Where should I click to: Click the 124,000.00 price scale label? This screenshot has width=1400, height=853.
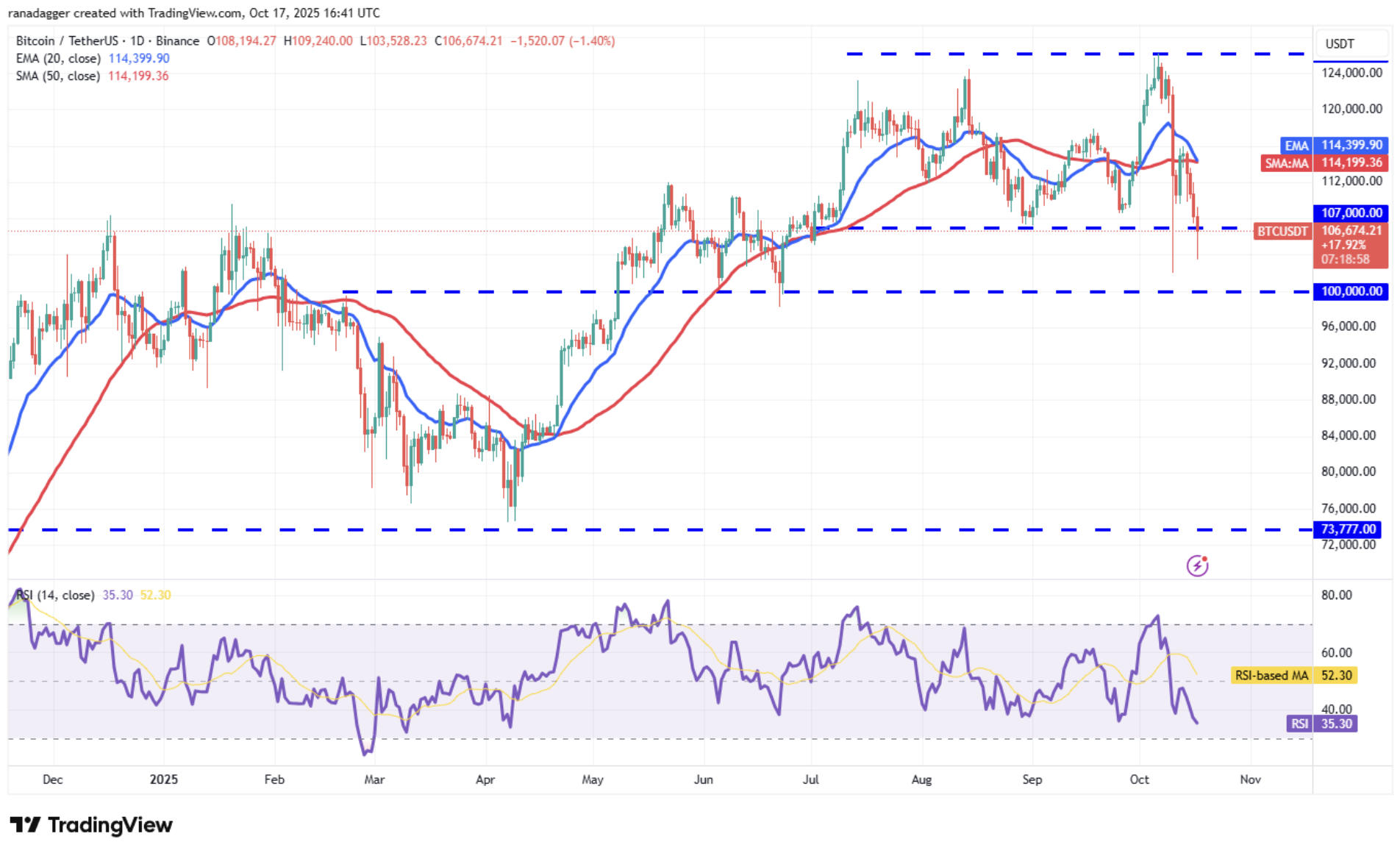pyautogui.click(x=1351, y=73)
